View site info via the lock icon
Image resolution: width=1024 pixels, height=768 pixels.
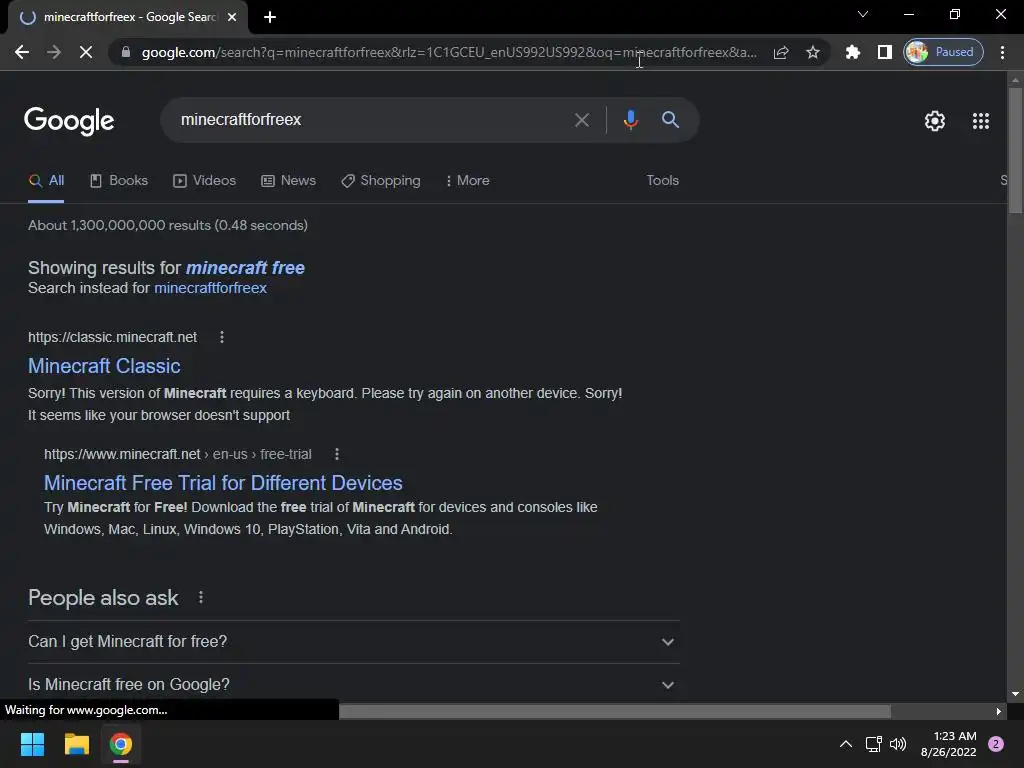tap(126, 52)
